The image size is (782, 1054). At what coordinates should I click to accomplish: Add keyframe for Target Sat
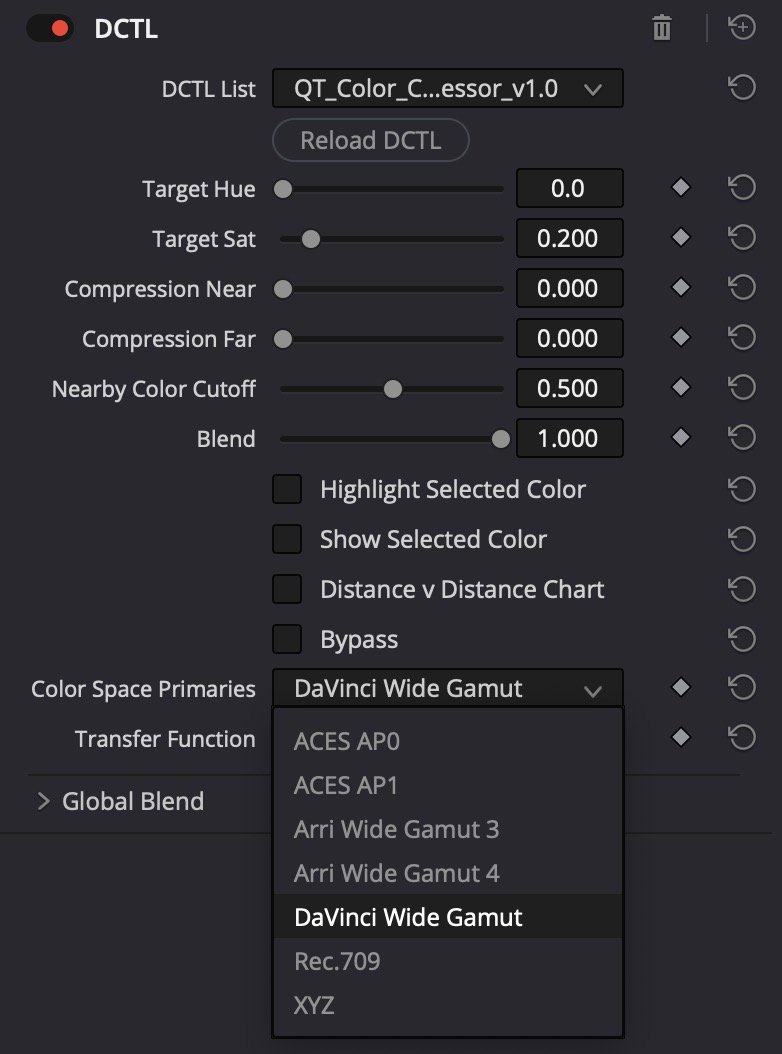point(681,238)
